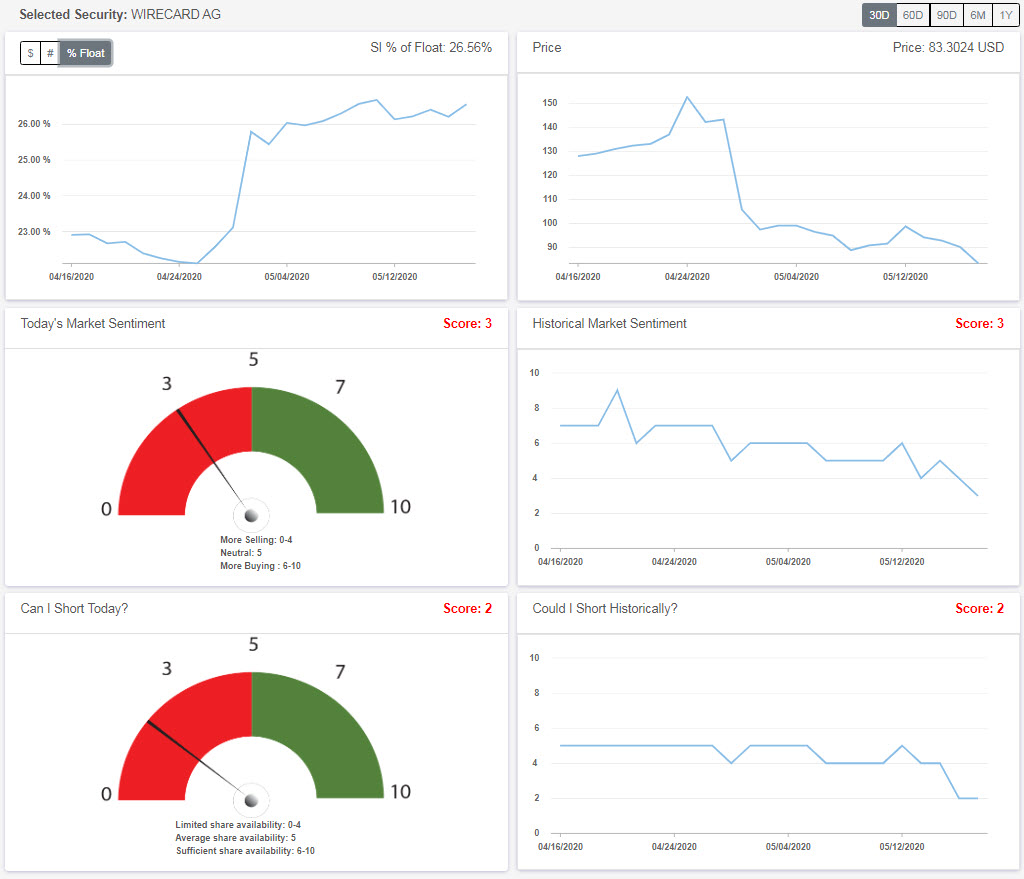Screen dimensions: 1024x879
Task: Click Score: 3 on Today's Market Sentiment
Action: click(468, 323)
